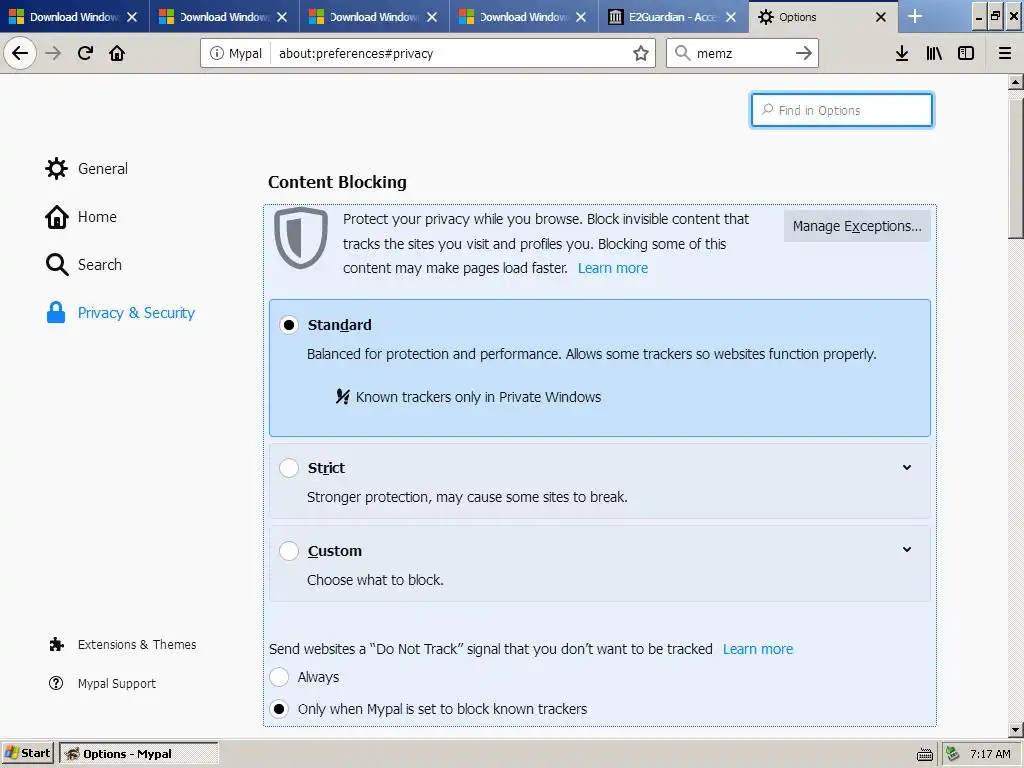Open the home page via house icon
The image size is (1024, 768).
(117, 53)
